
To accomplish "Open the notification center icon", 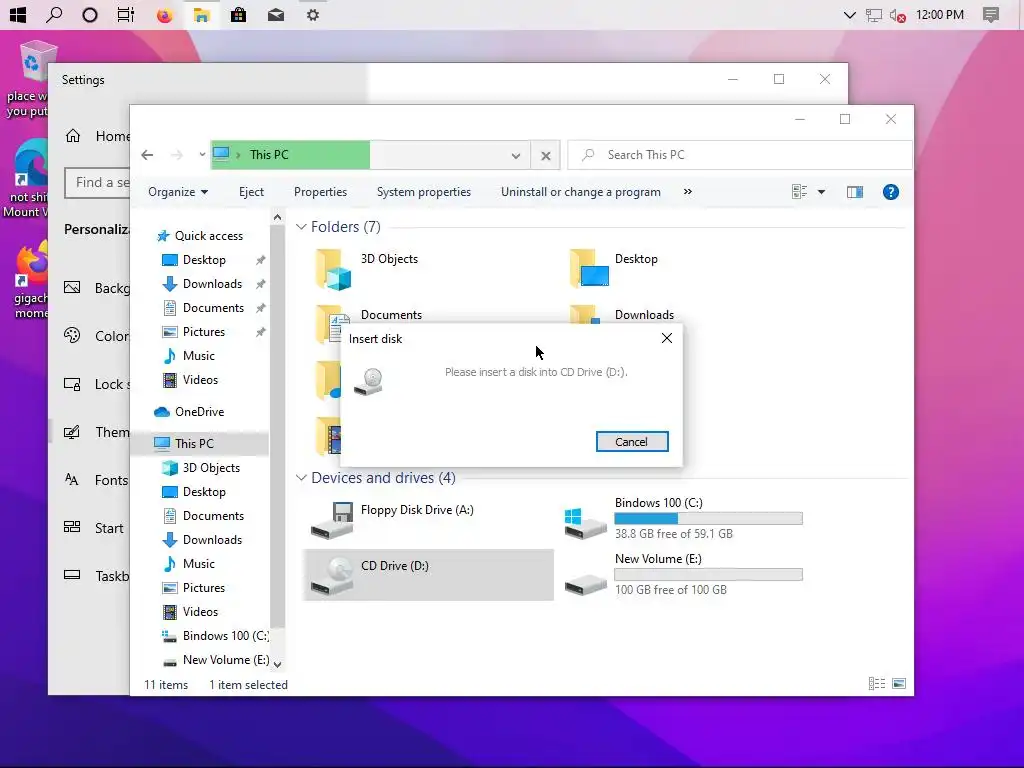I will [991, 14].
